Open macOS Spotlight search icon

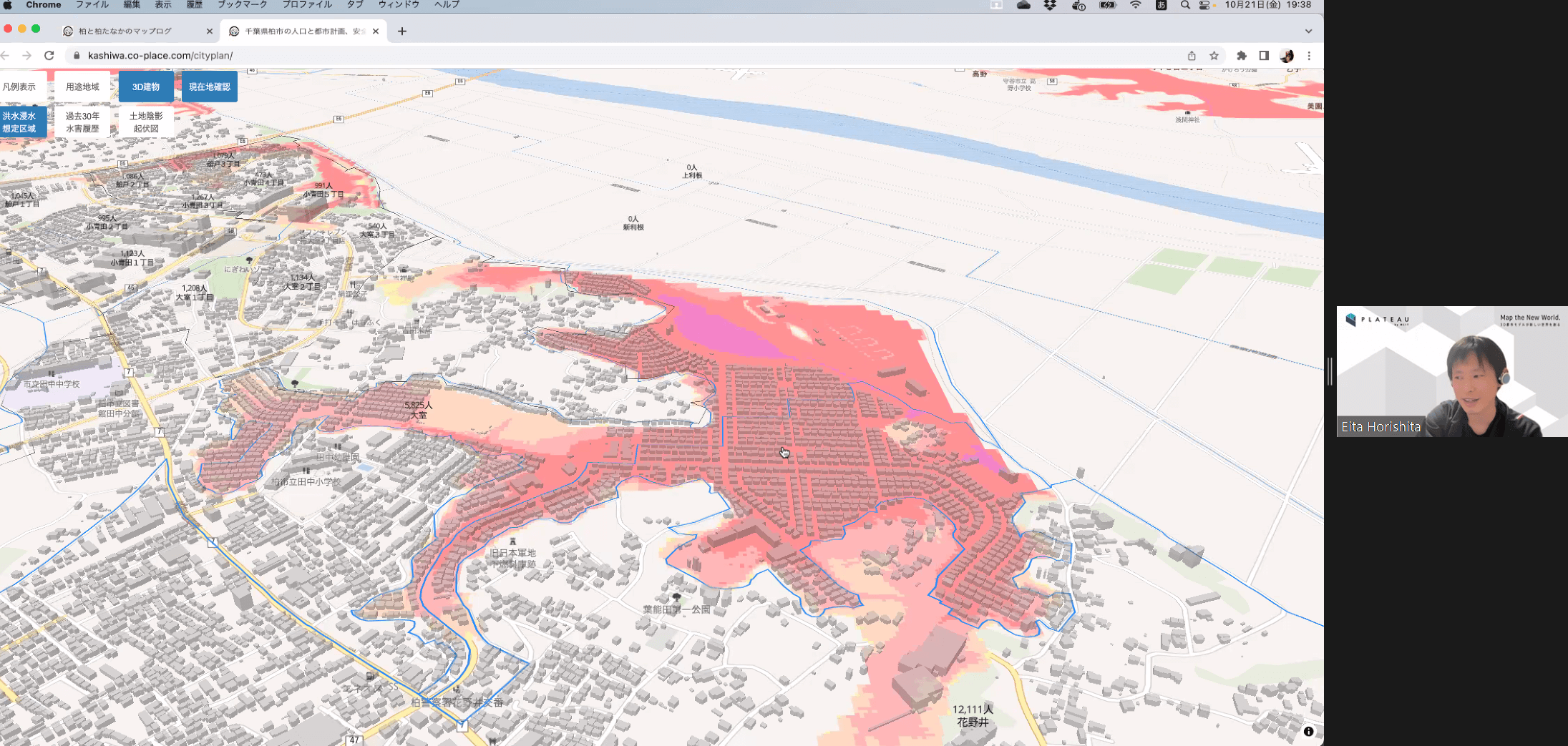[1185, 5]
